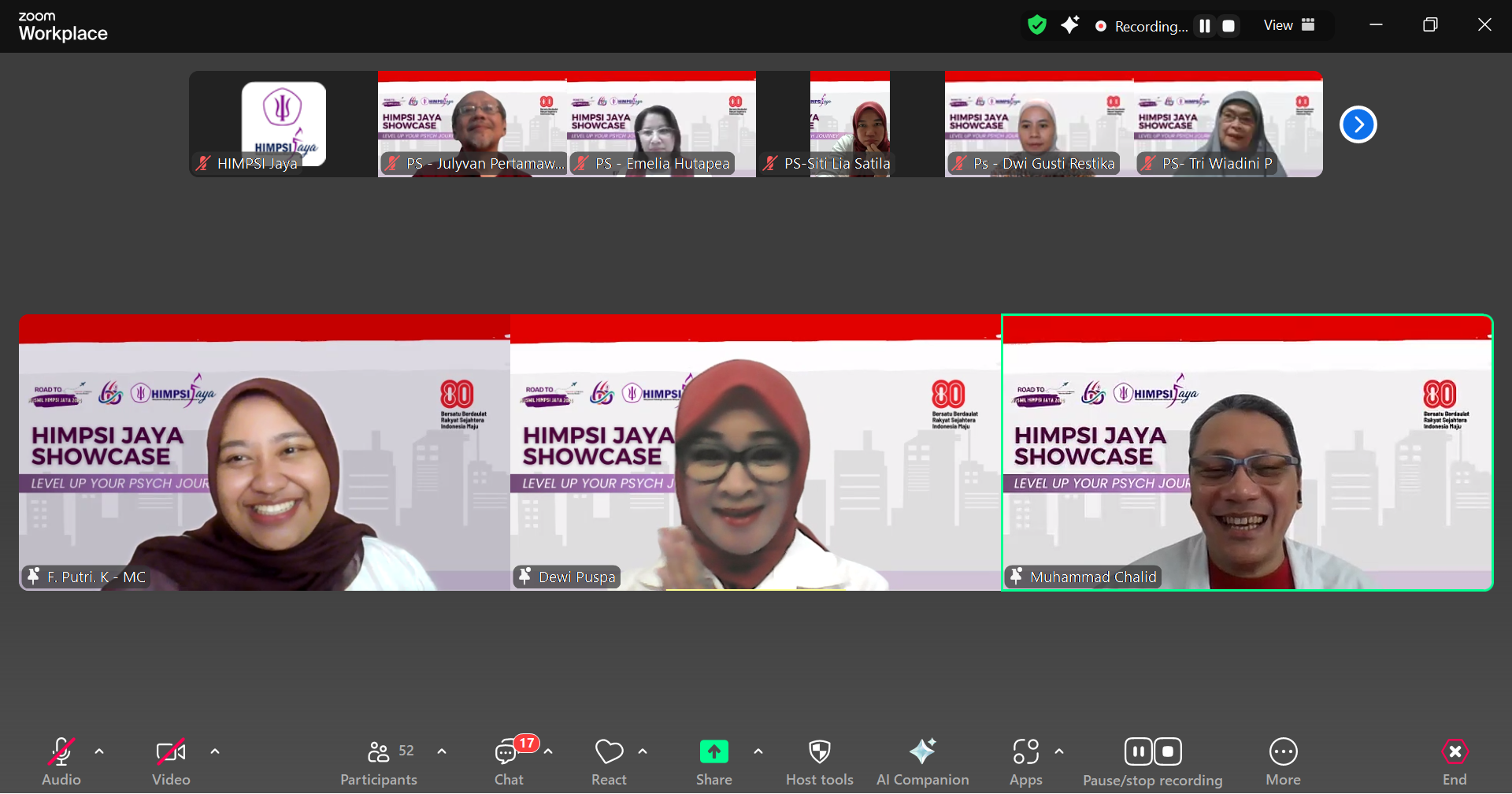
Task: Close the Zoom Workplace window
Action: (x=1484, y=25)
